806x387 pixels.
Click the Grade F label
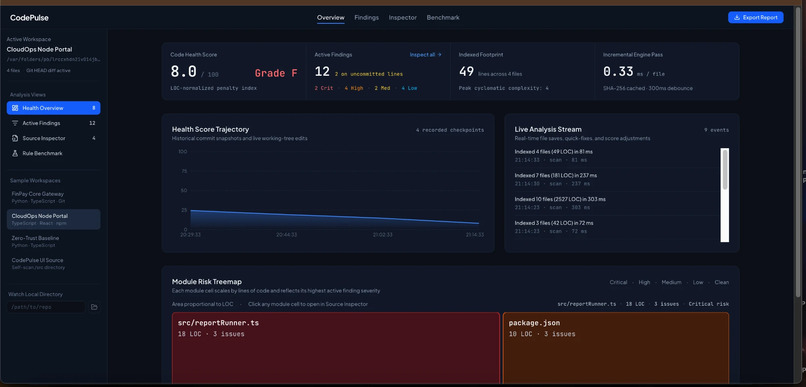click(x=276, y=73)
